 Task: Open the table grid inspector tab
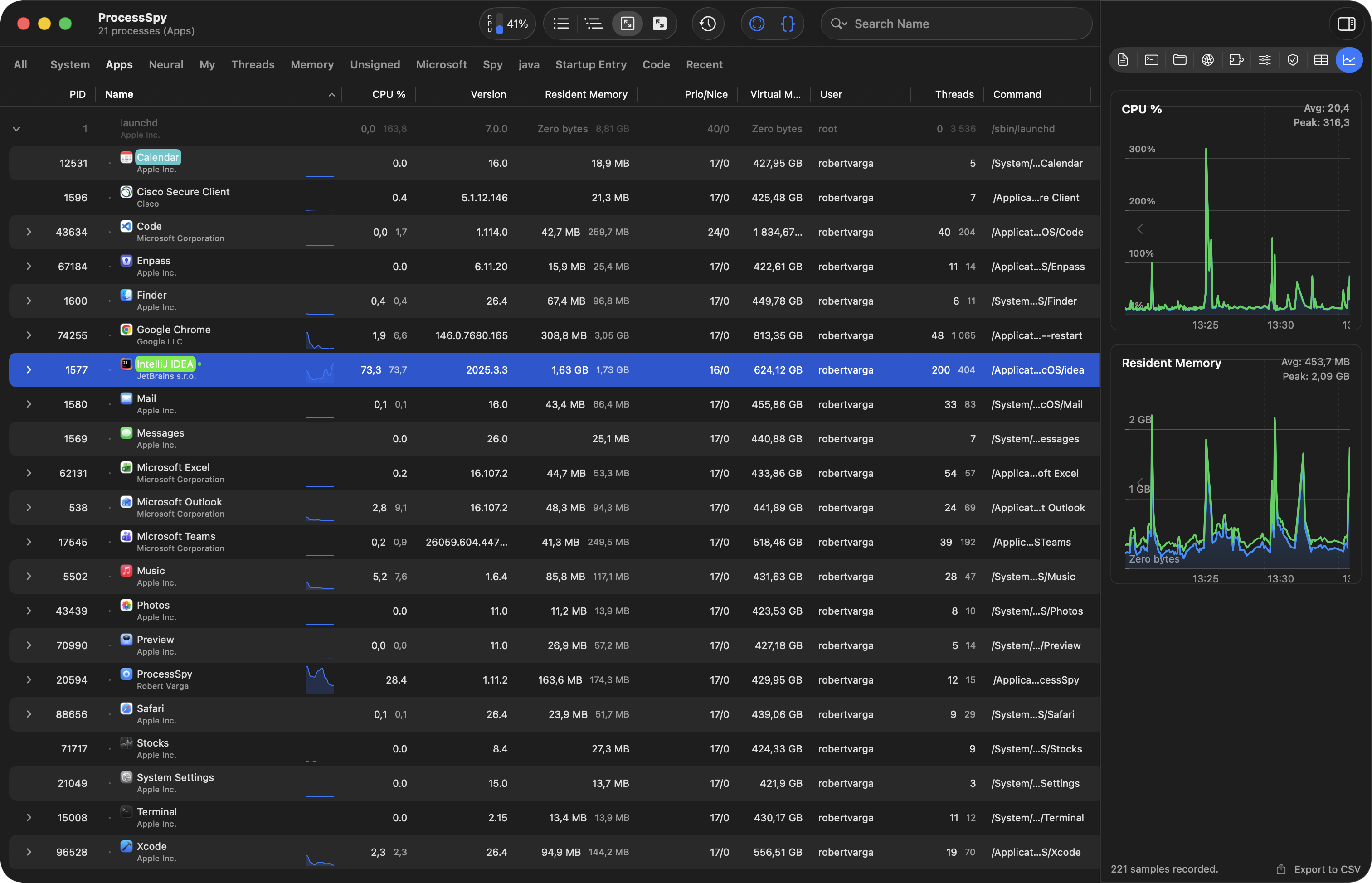(1321, 60)
